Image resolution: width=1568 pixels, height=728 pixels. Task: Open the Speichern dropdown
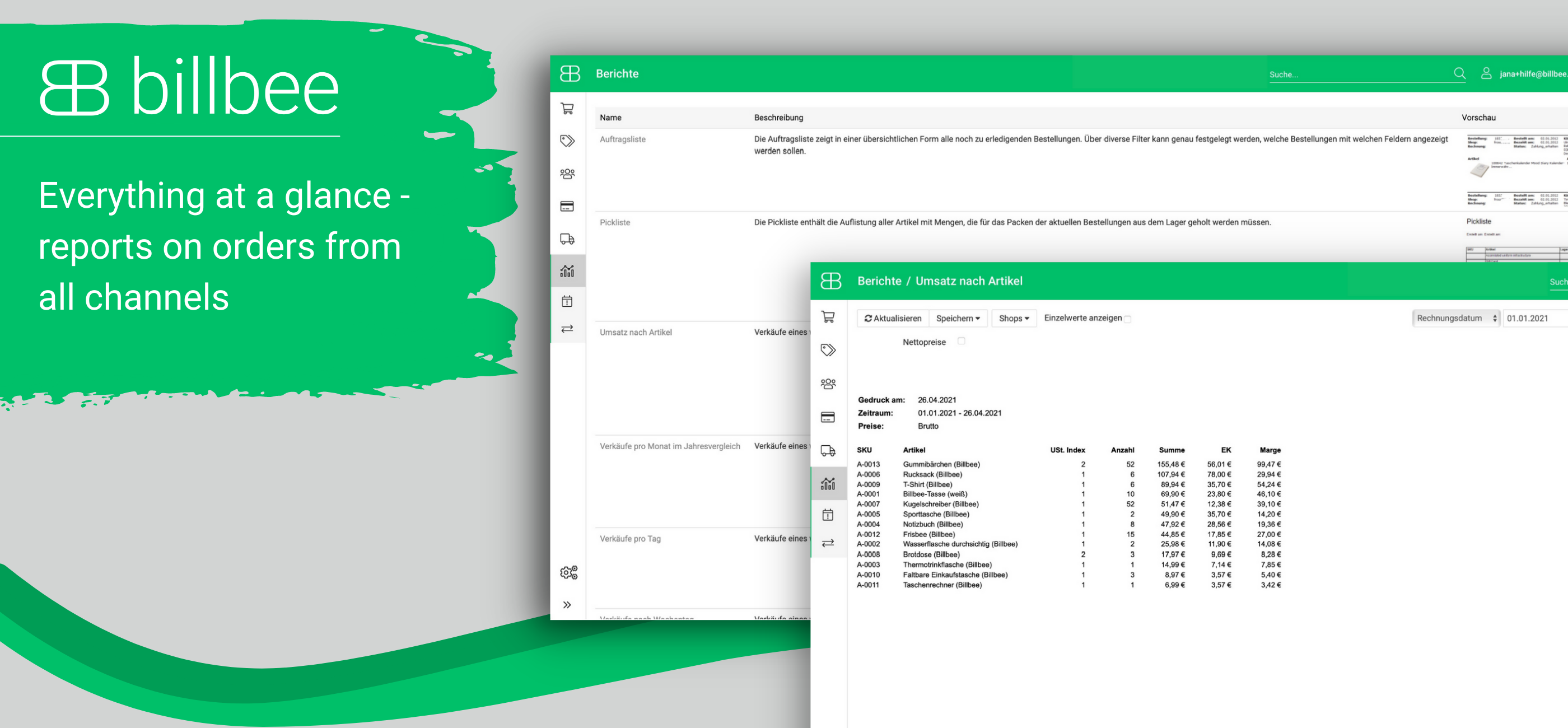(958, 318)
